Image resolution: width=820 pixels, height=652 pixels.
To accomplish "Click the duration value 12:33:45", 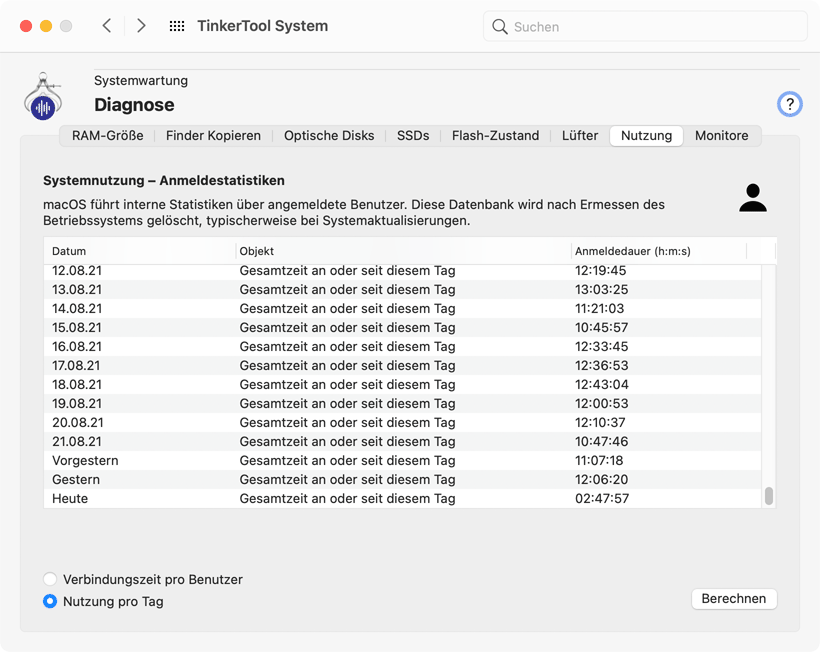I will [x=601, y=347].
